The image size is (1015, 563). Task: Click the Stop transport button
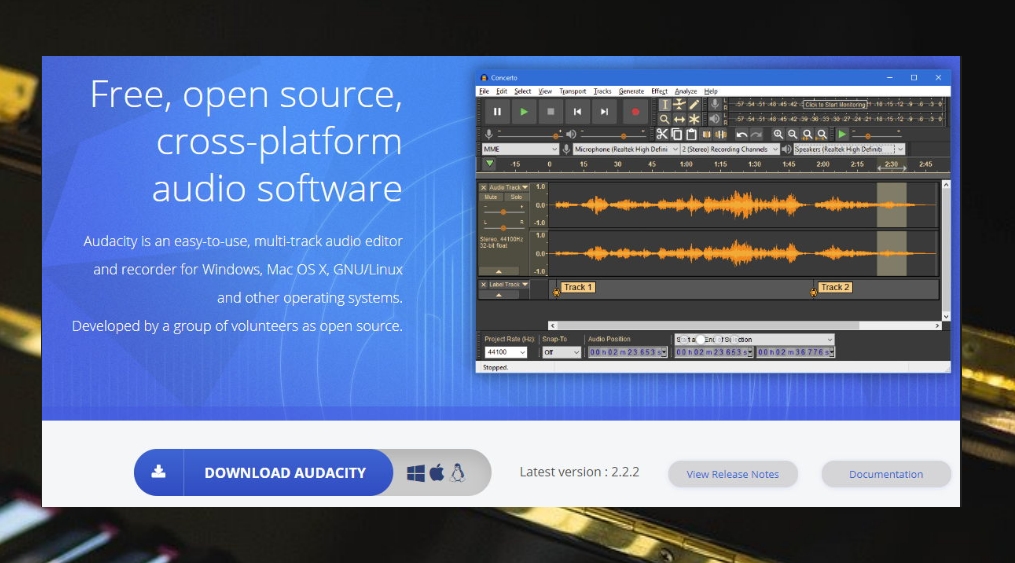tap(550, 112)
